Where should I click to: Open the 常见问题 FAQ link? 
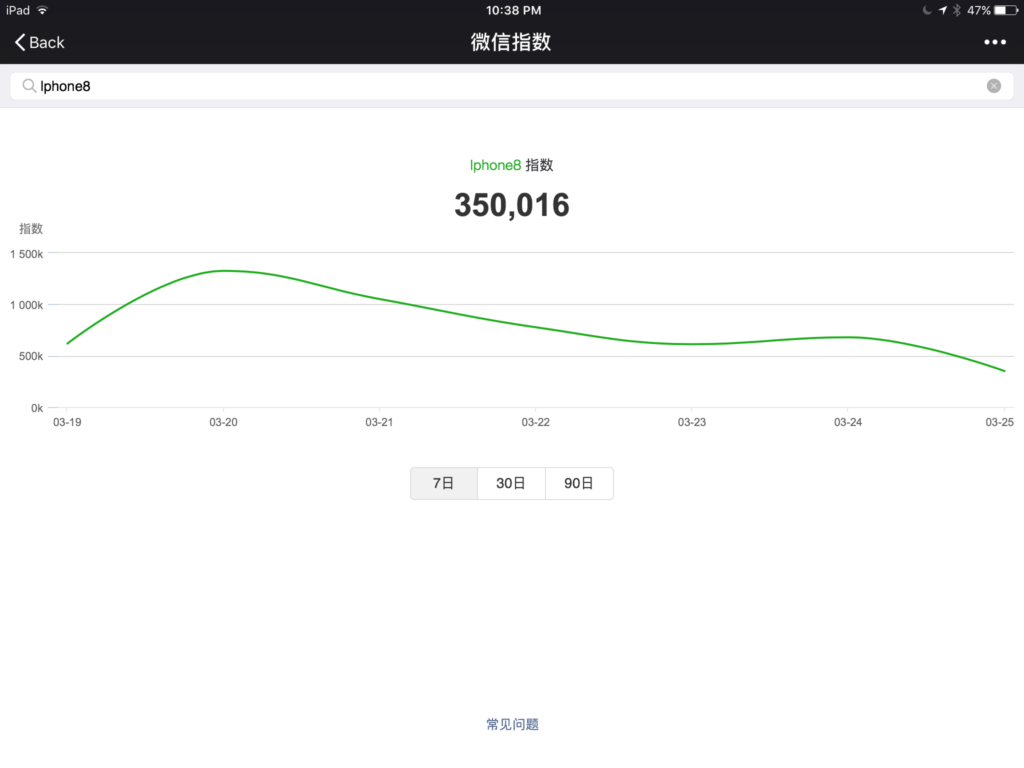click(512, 724)
